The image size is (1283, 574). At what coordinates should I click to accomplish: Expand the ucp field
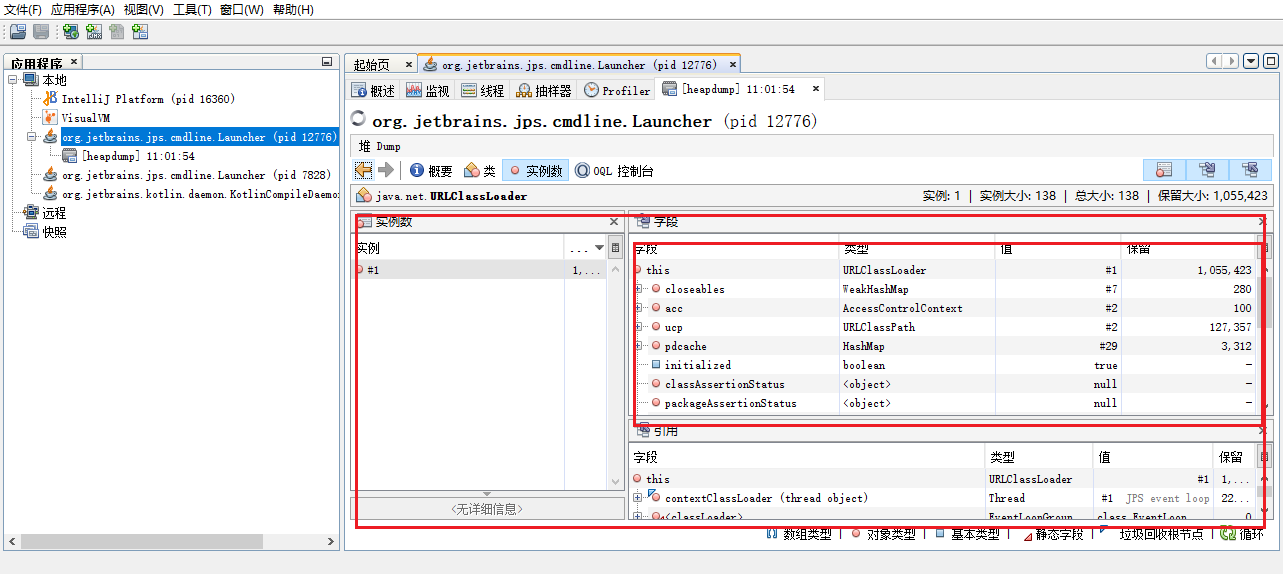click(x=638, y=327)
